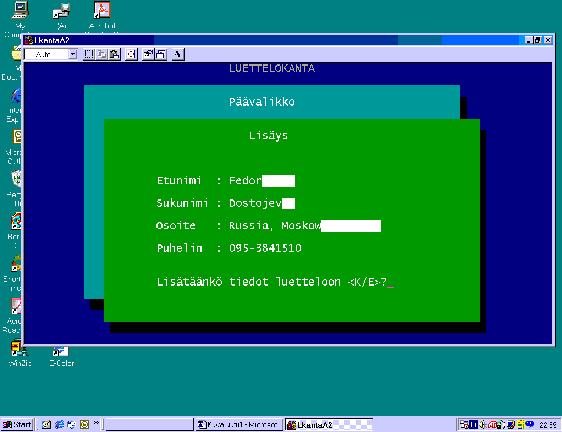Image resolution: width=562 pixels, height=432 pixels.
Task: Click the window system menu icon in the title bar
Action: click(29, 40)
